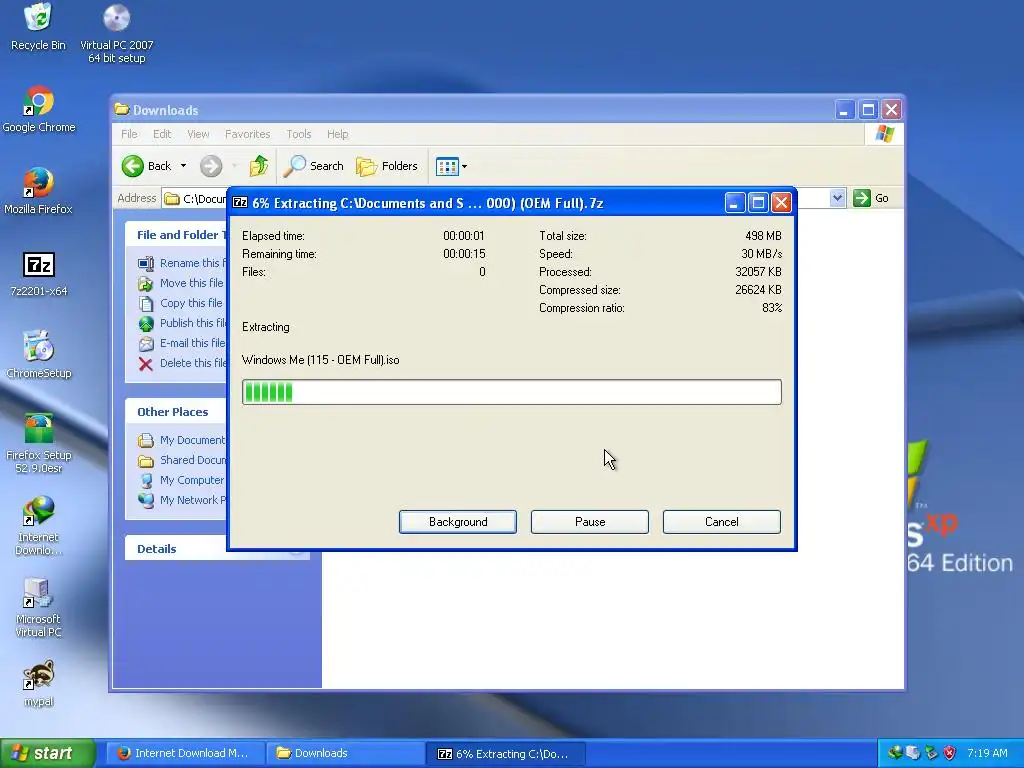
Task: Collapse the Other Places panel header
Action: coord(176,411)
